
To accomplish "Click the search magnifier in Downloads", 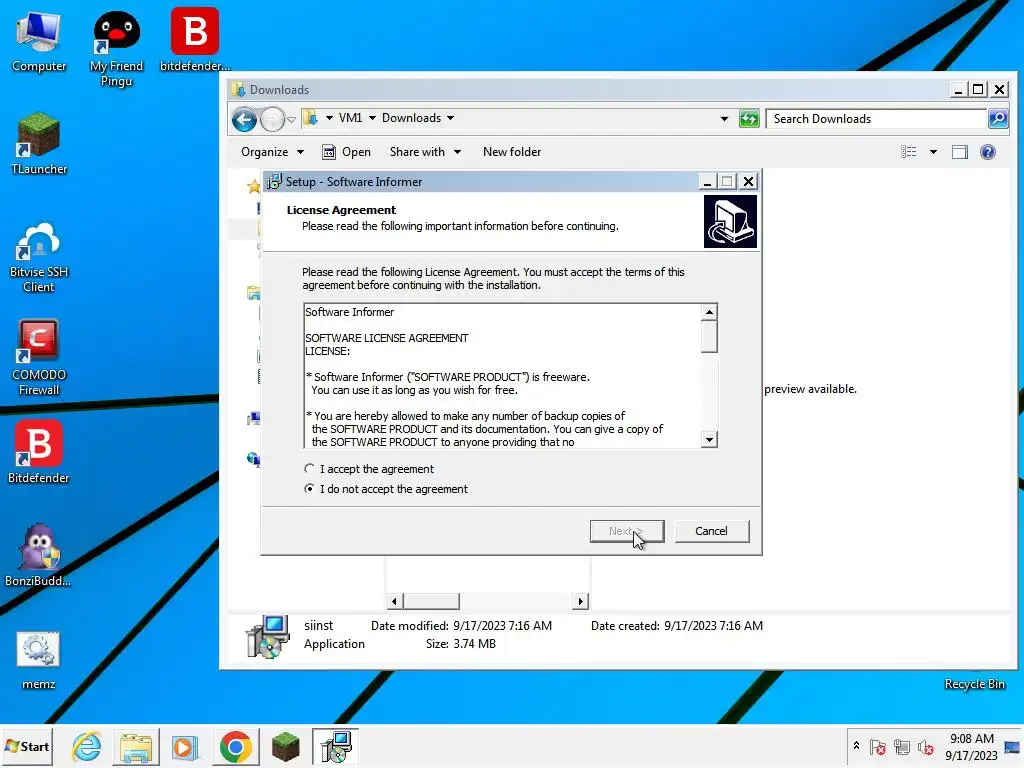I will [998, 118].
